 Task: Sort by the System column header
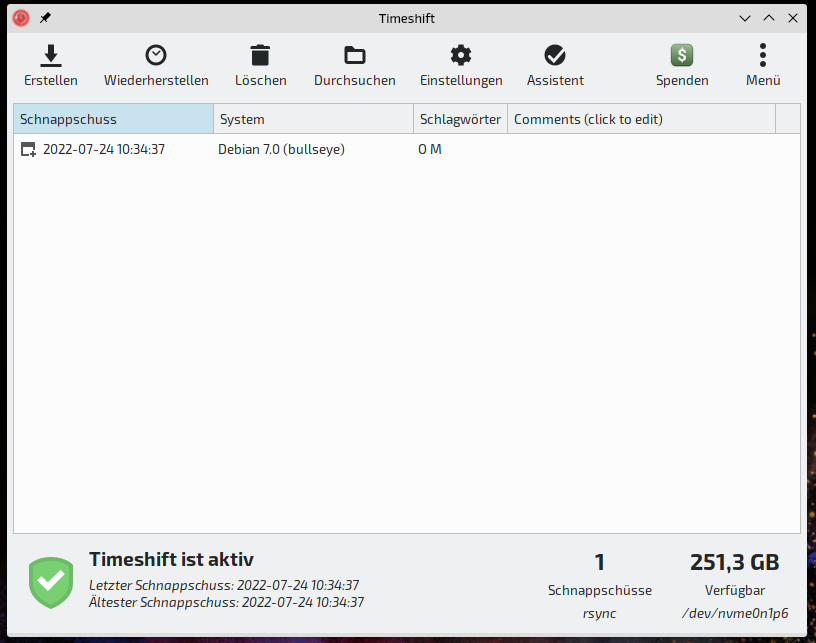point(313,119)
